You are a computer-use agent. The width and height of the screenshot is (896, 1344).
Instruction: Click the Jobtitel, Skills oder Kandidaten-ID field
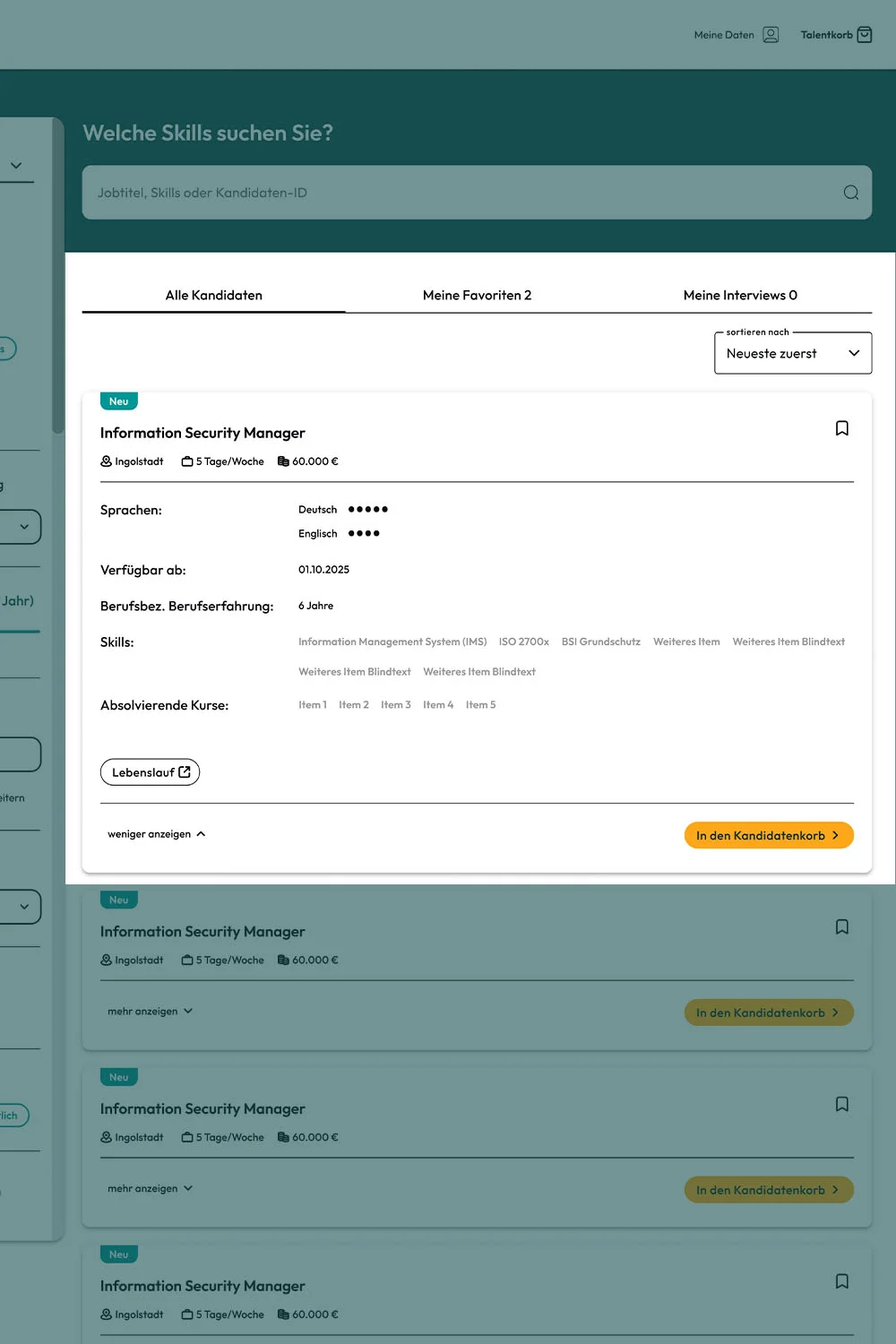(477, 193)
